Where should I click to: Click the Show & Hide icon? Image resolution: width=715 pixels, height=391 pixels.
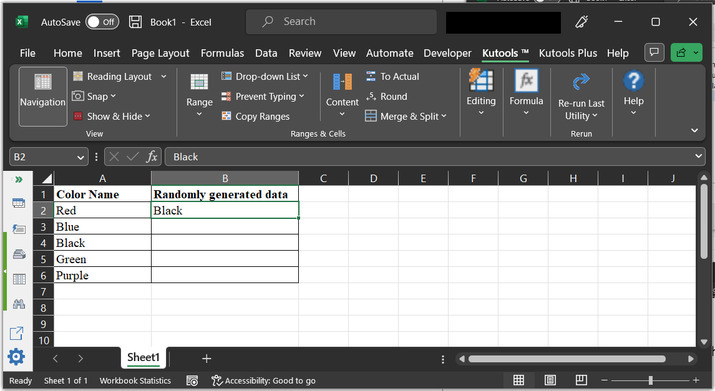point(78,116)
